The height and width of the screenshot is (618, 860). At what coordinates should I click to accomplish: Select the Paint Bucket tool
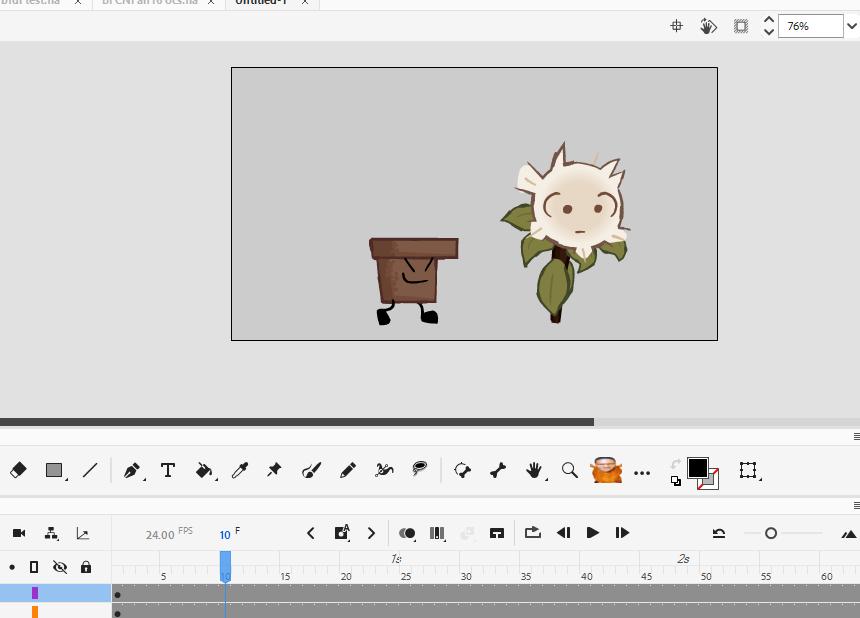point(204,470)
